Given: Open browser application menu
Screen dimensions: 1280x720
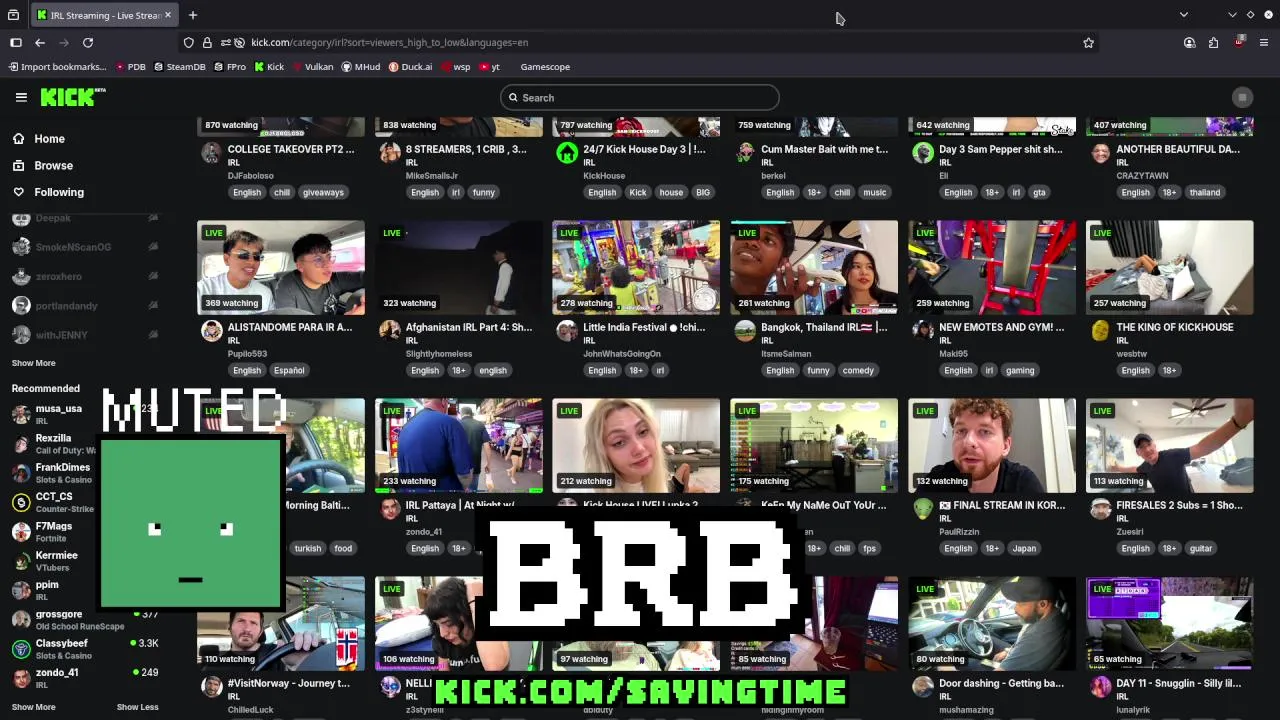Looking at the screenshot, I should (x=1264, y=42).
